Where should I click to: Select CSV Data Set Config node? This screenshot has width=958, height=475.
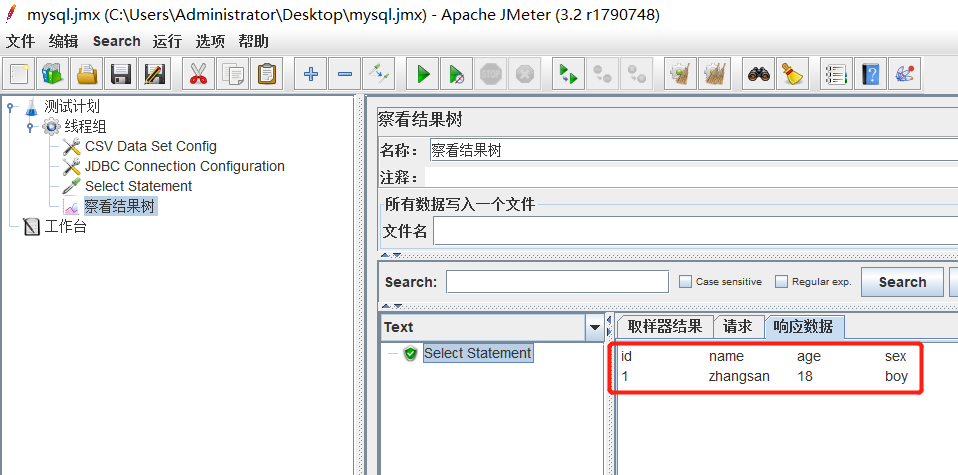point(150,147)
